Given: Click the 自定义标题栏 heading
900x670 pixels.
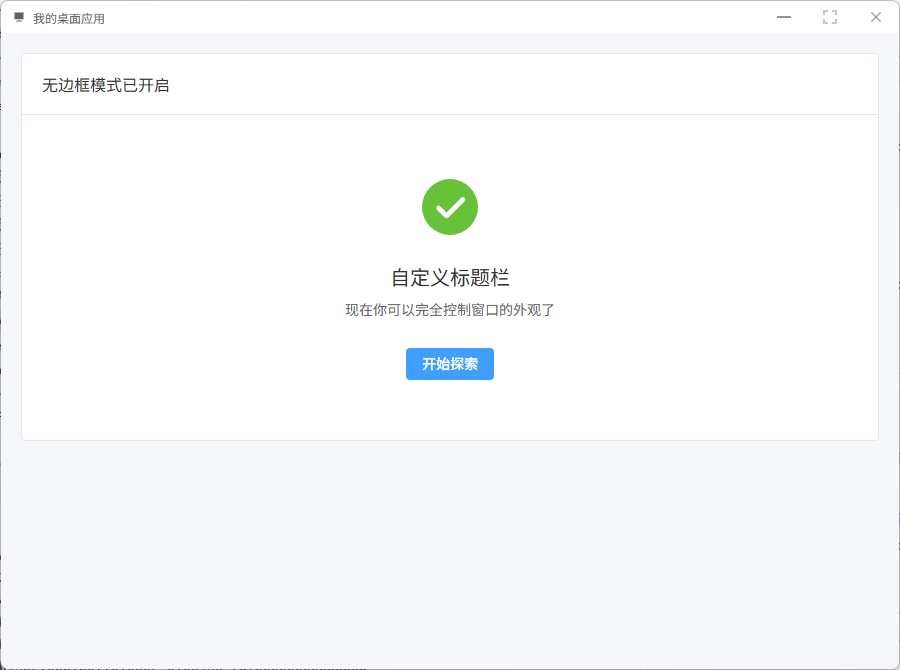Looking at the screenshot, I should coord(450,278).
